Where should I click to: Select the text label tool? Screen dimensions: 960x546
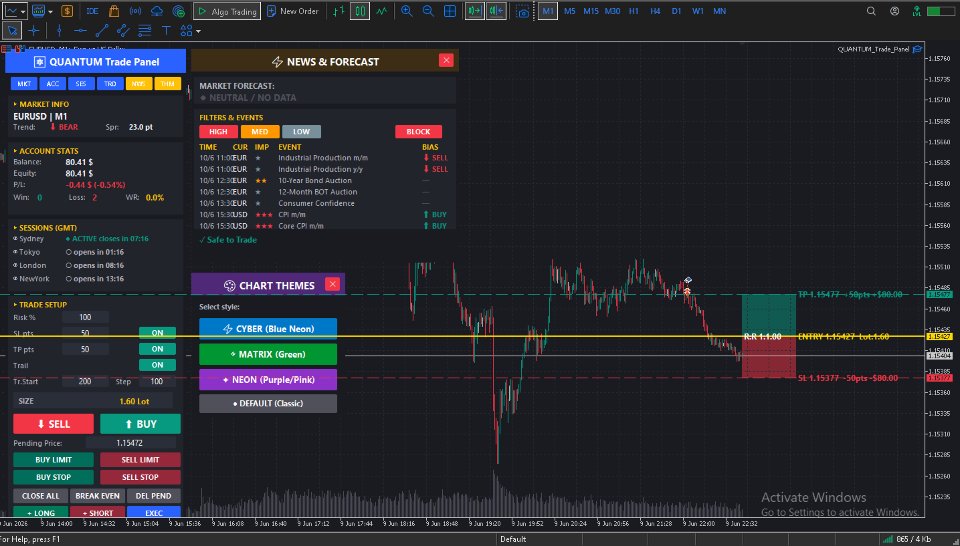tap(166, 30)
